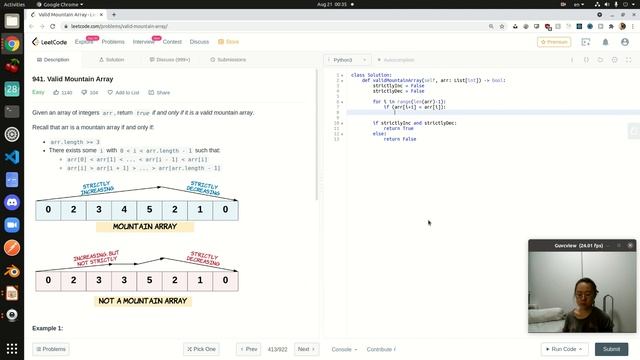Expand the Console panel
This screenshot has height=360, width=640.
(x=344, y=349)
